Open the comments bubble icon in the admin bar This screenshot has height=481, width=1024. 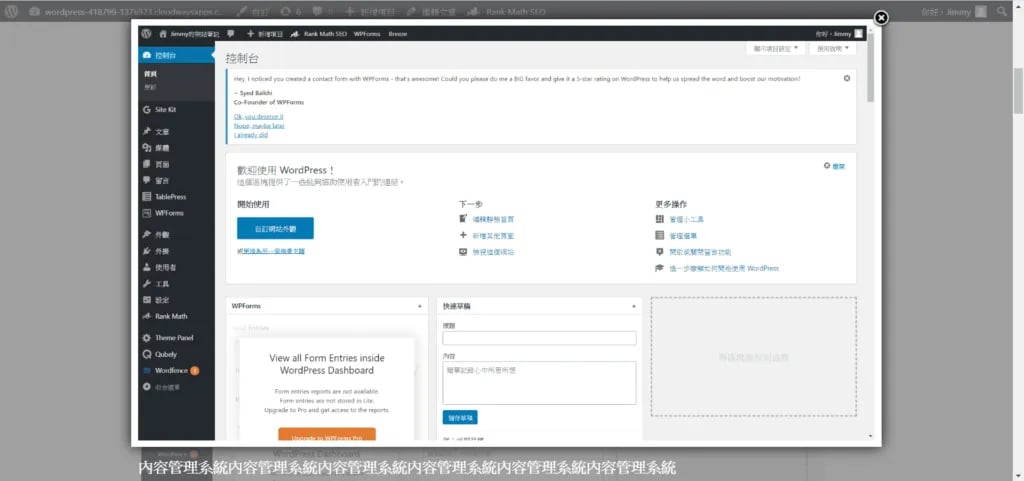click(231, 33)
